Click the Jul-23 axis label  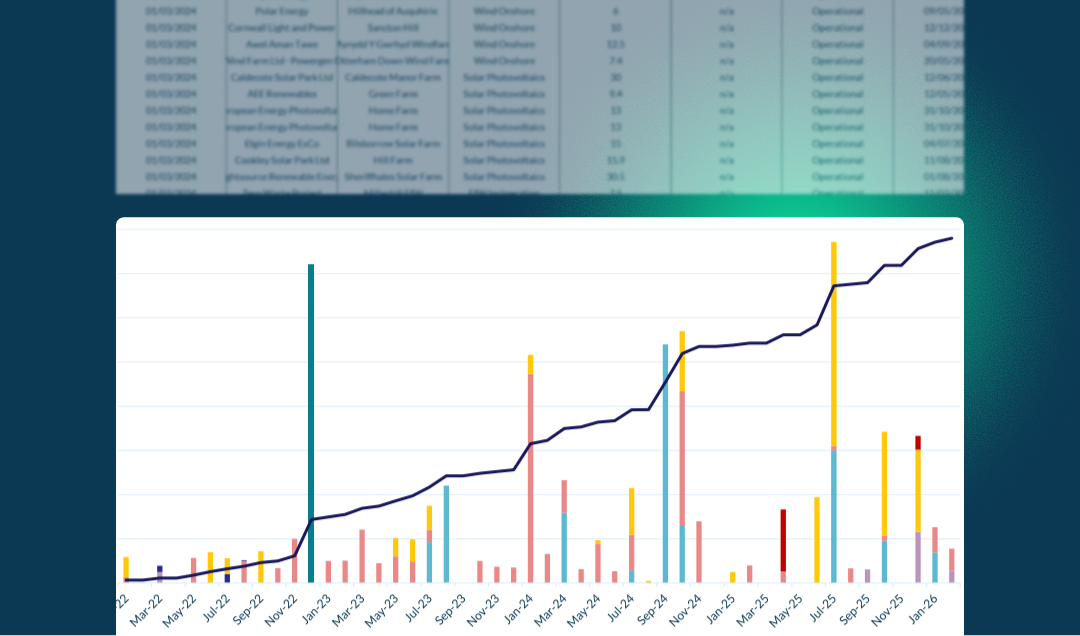pos(418,608)
